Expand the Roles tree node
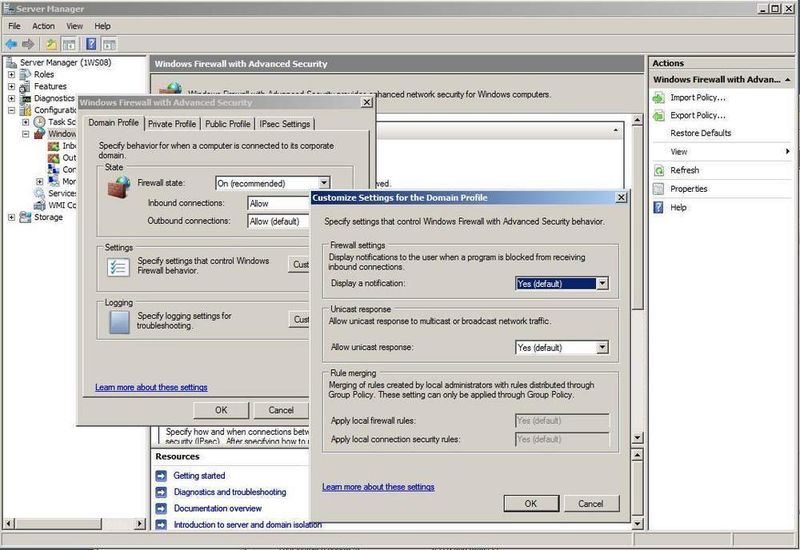 point(11,74)
